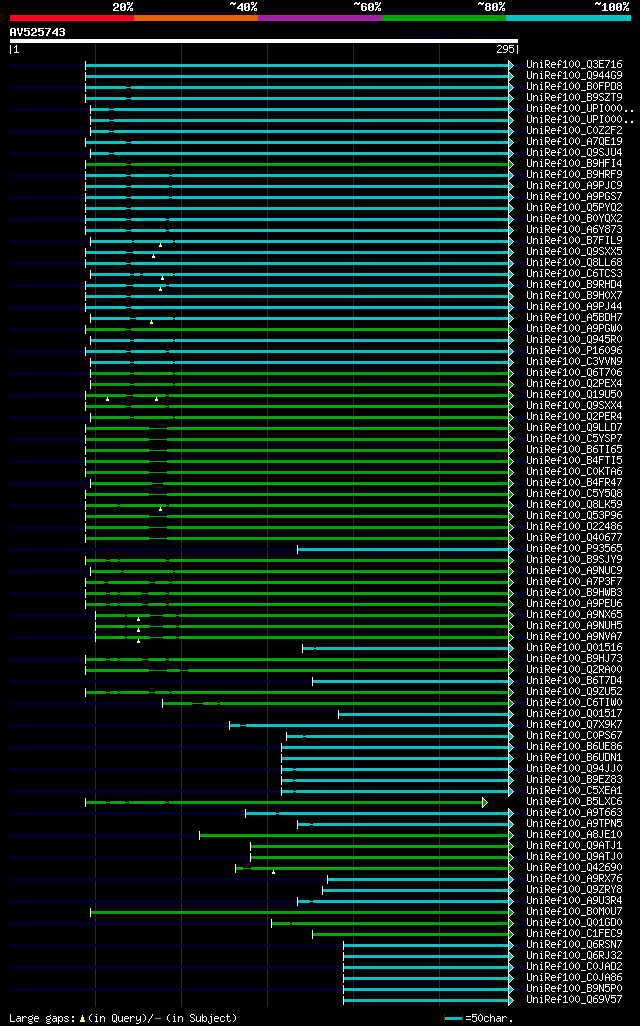Select label UniRef100_Q01517

[x=575, y=713]
